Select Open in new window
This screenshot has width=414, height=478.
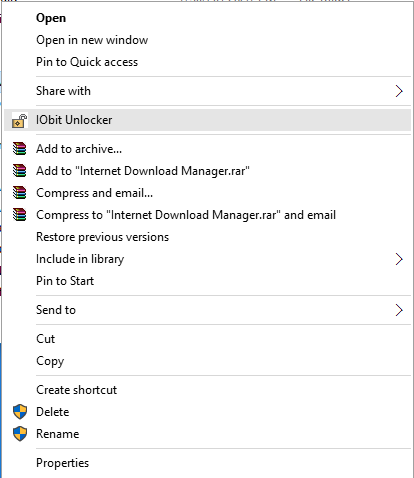pos(207,40)
